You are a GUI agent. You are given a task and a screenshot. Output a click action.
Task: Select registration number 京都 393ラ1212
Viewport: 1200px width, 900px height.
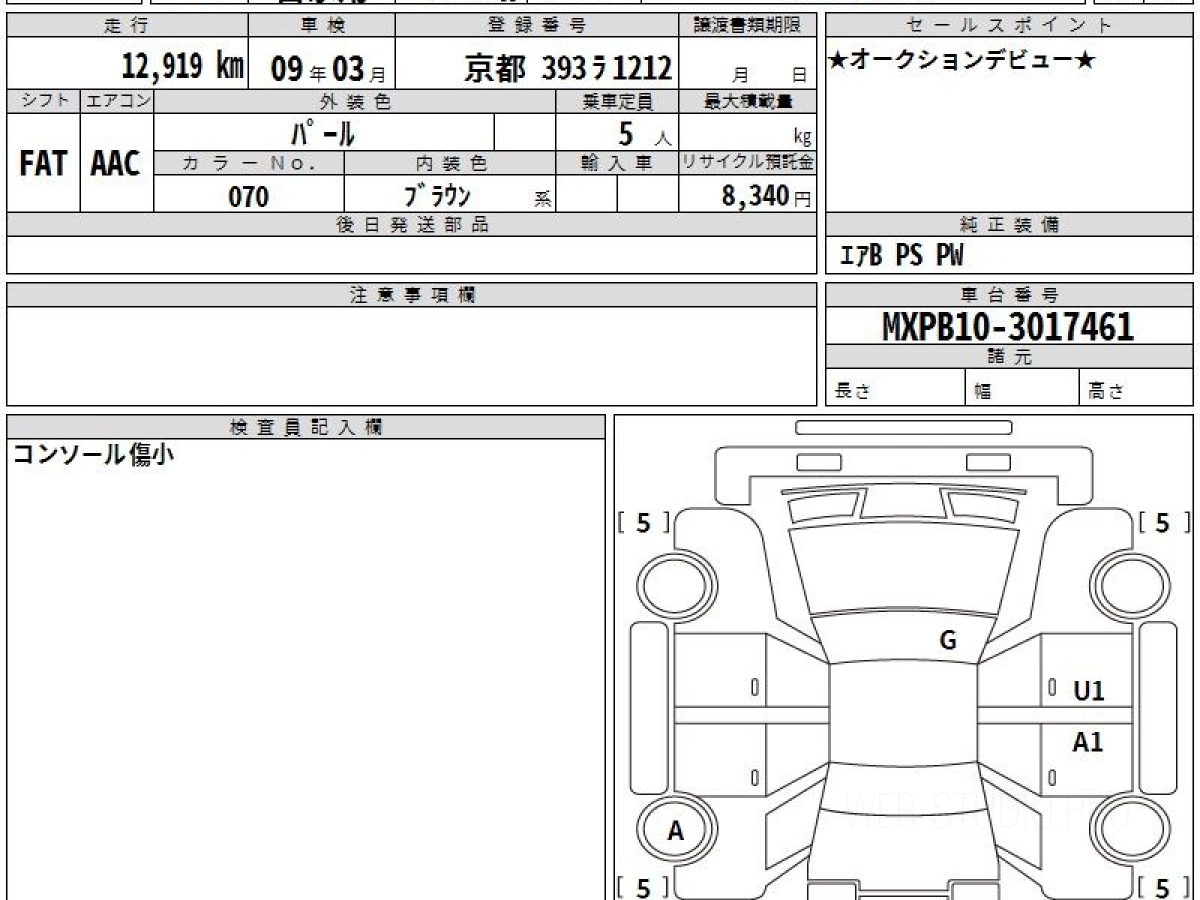point(568,68)
